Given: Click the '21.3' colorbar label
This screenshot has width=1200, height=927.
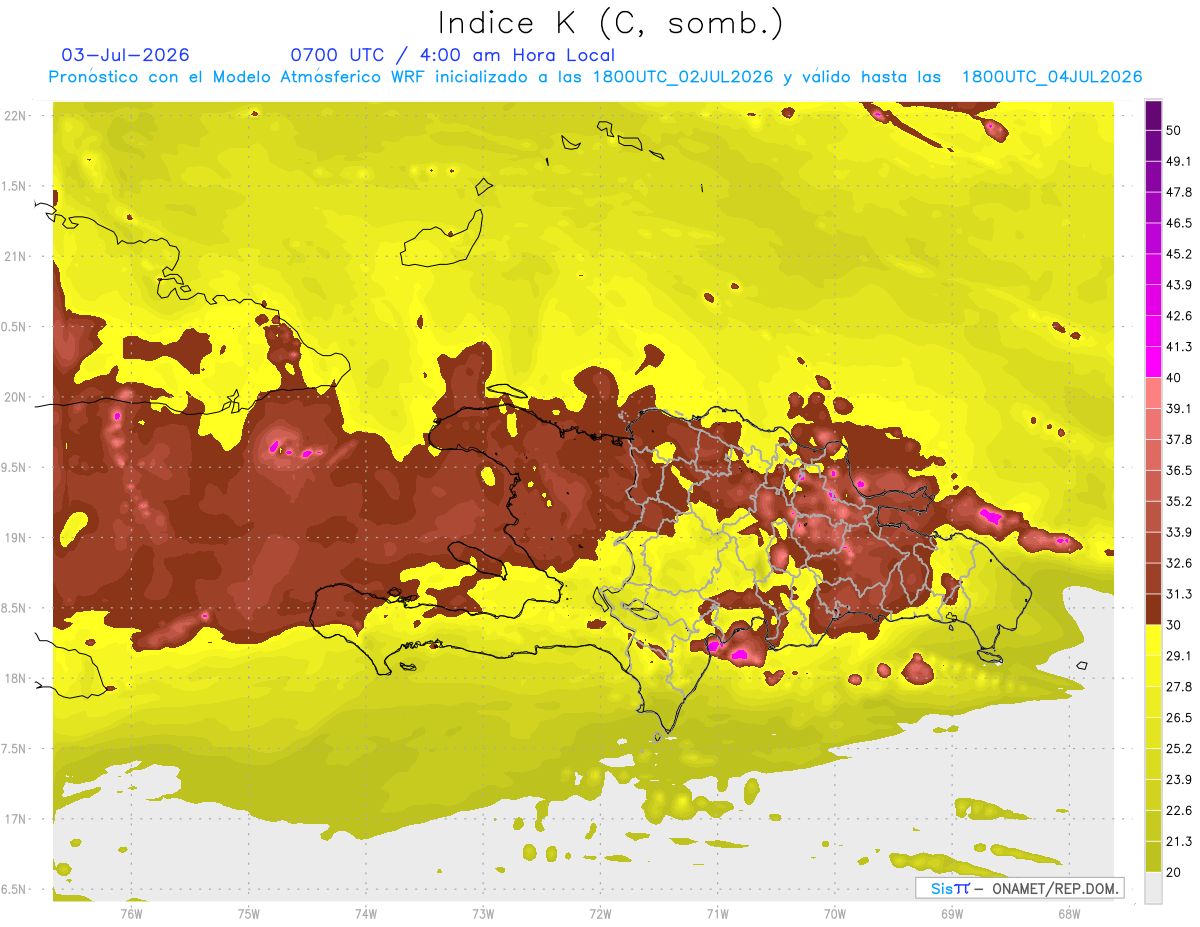Looking at the screenshot, I should 1179,841.
